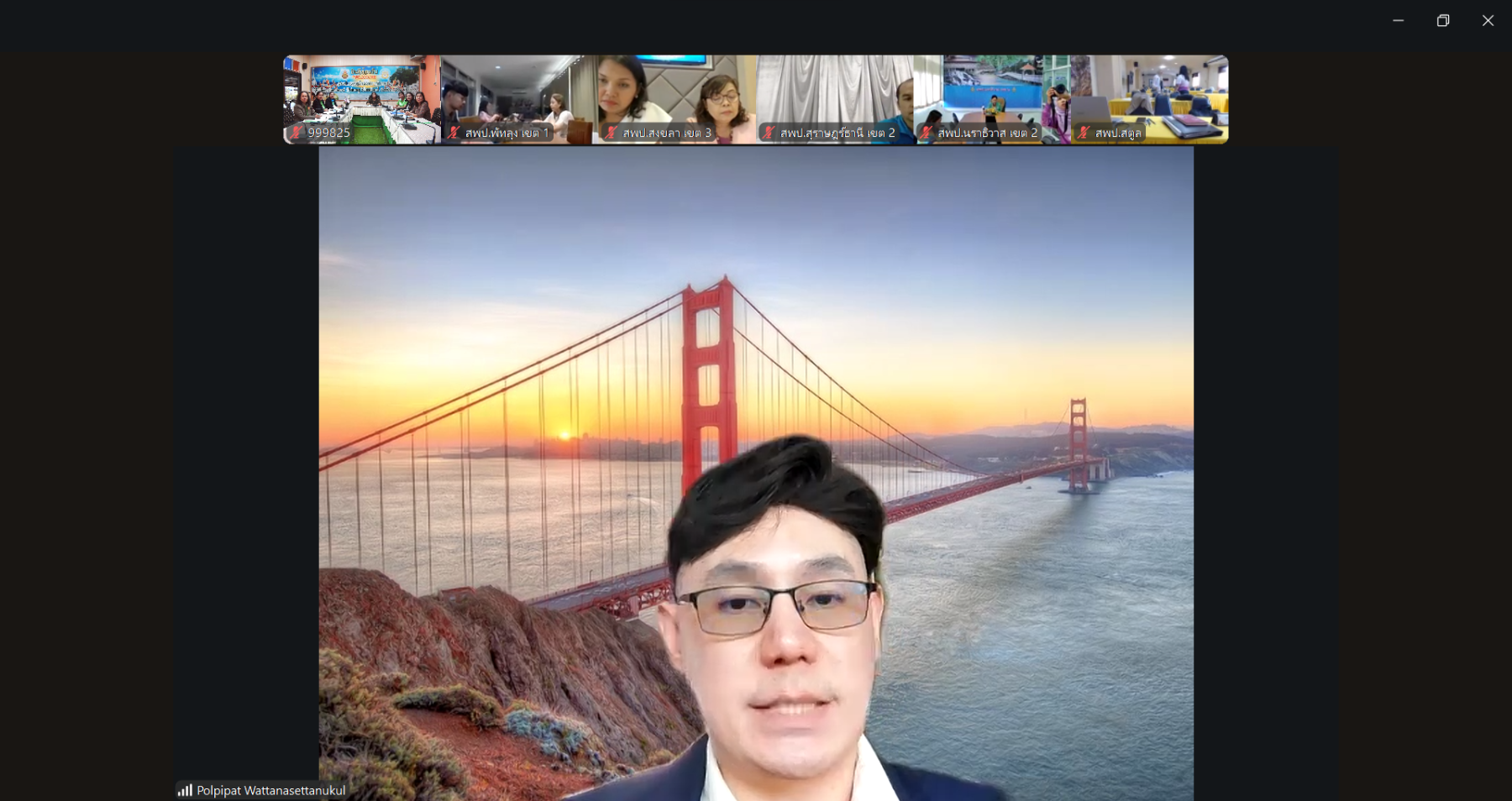Click the muted mic icon for สพป.สตูล
Screen dimensions: 1512x801
pyautogui.click(x=1084, y=133)
